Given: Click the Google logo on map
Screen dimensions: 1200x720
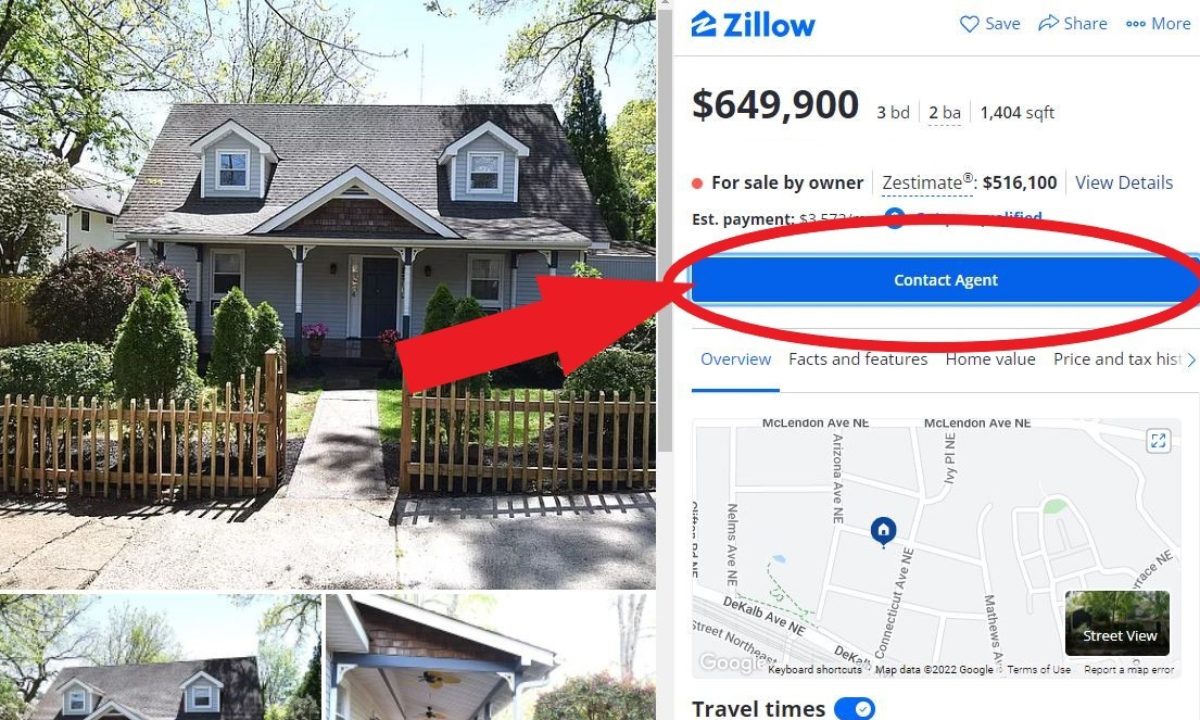Looking at the screenshot, I should (x=728, y=662).
